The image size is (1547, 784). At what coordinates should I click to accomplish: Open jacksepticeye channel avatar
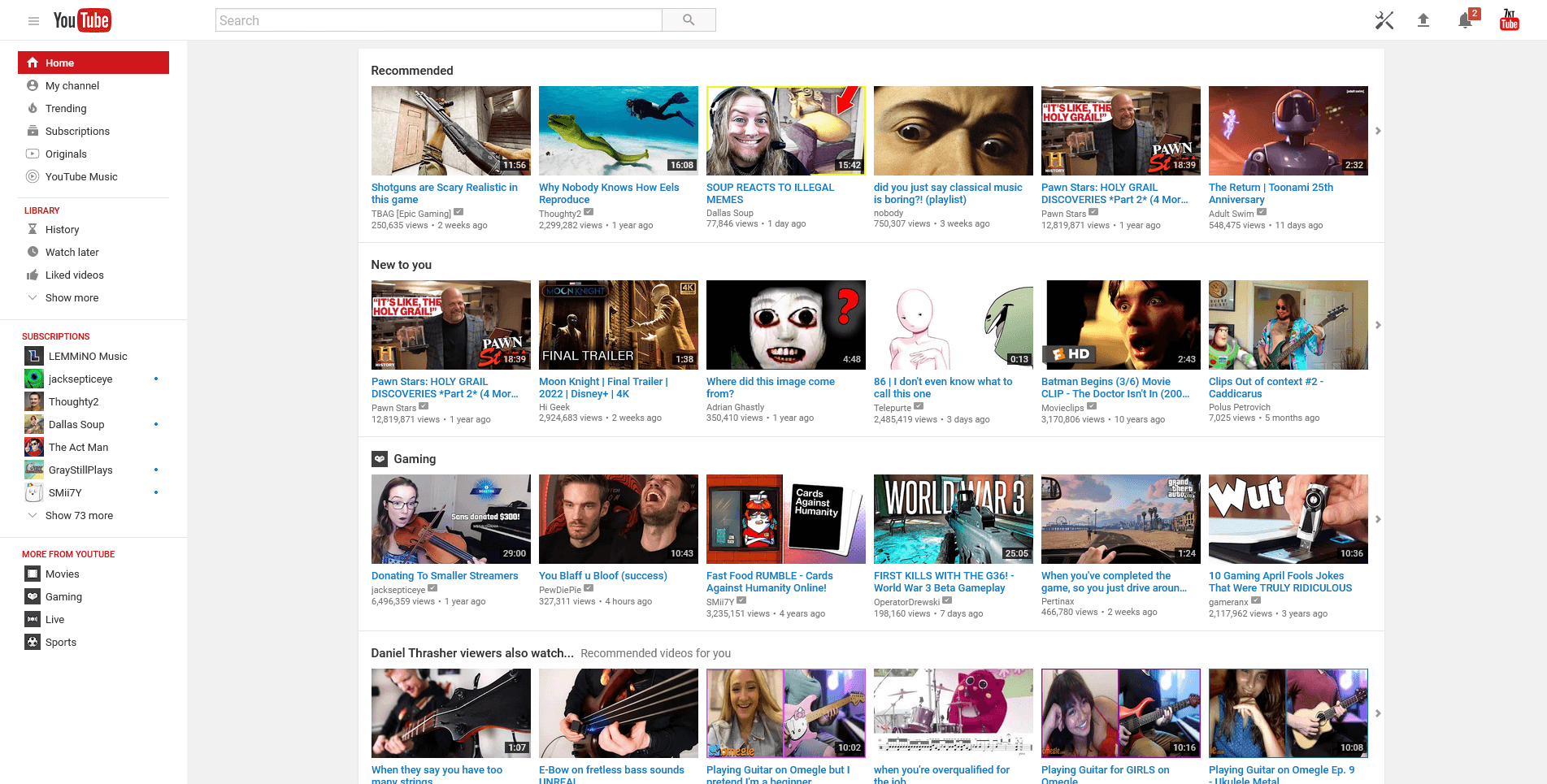[x=34, y=379]
